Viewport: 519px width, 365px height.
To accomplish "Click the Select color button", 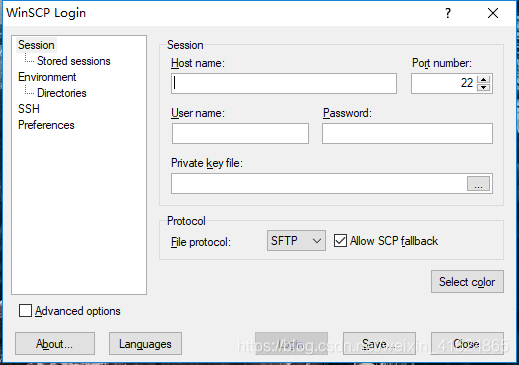I will pos(467,282).
